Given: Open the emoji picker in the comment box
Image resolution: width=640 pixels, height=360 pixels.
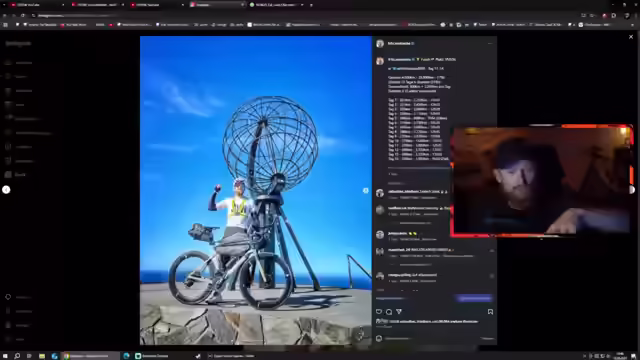Looking at the screenshot, I should [379, 338].
